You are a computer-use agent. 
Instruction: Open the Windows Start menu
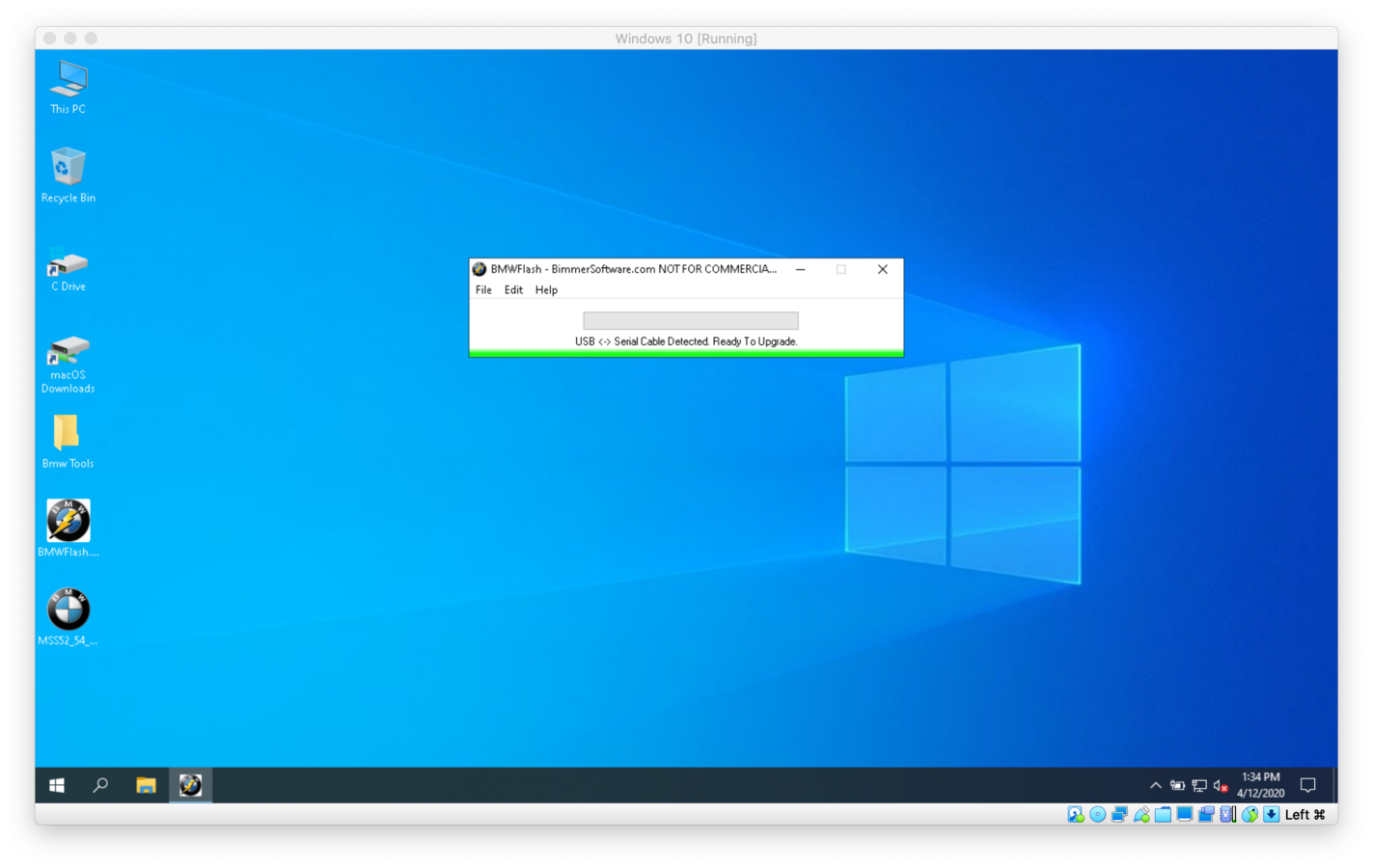coord(57,785)
